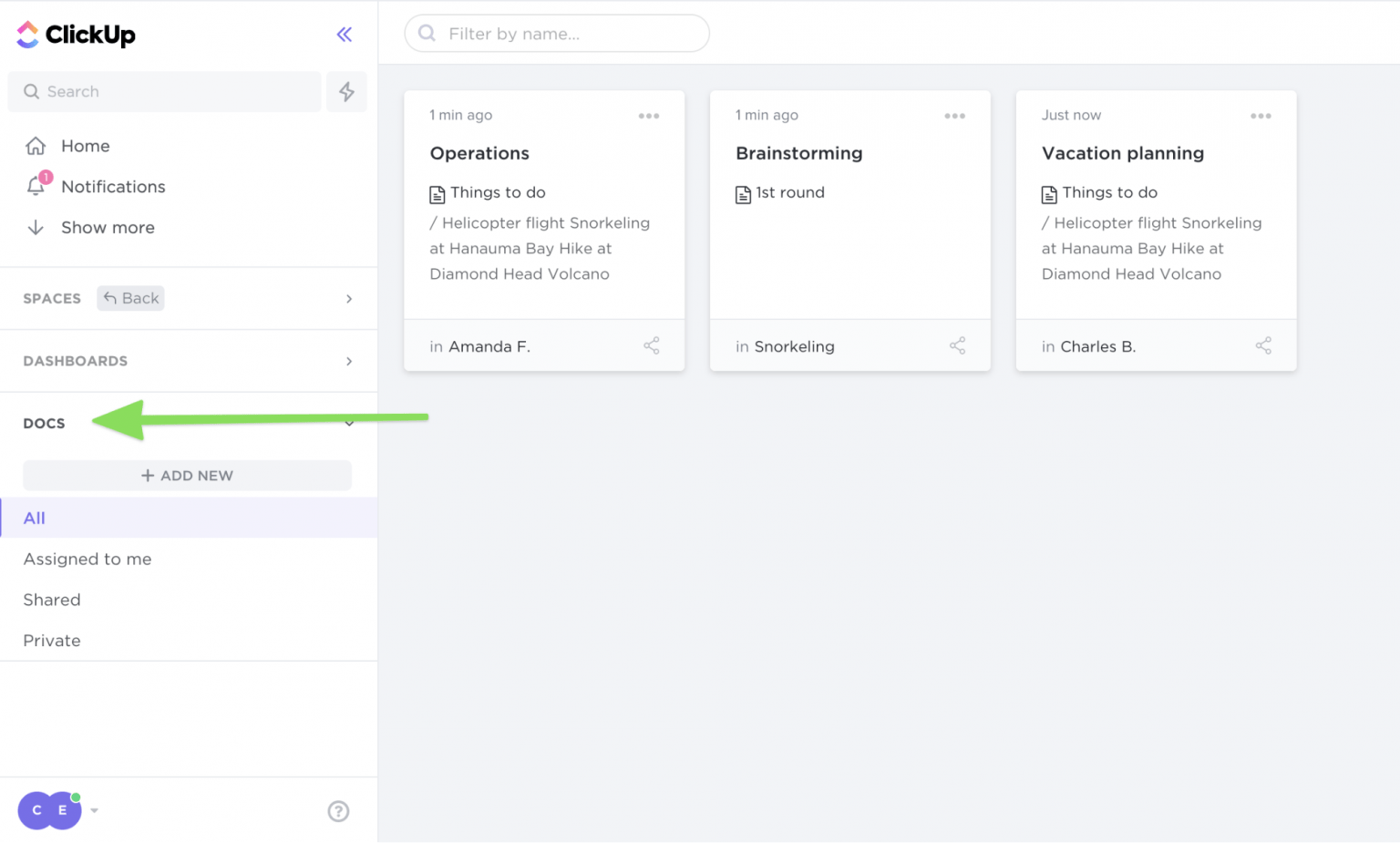Open the help question mark icon
1400x843 pixels.
pyautogui.click(x=338, y=810)
